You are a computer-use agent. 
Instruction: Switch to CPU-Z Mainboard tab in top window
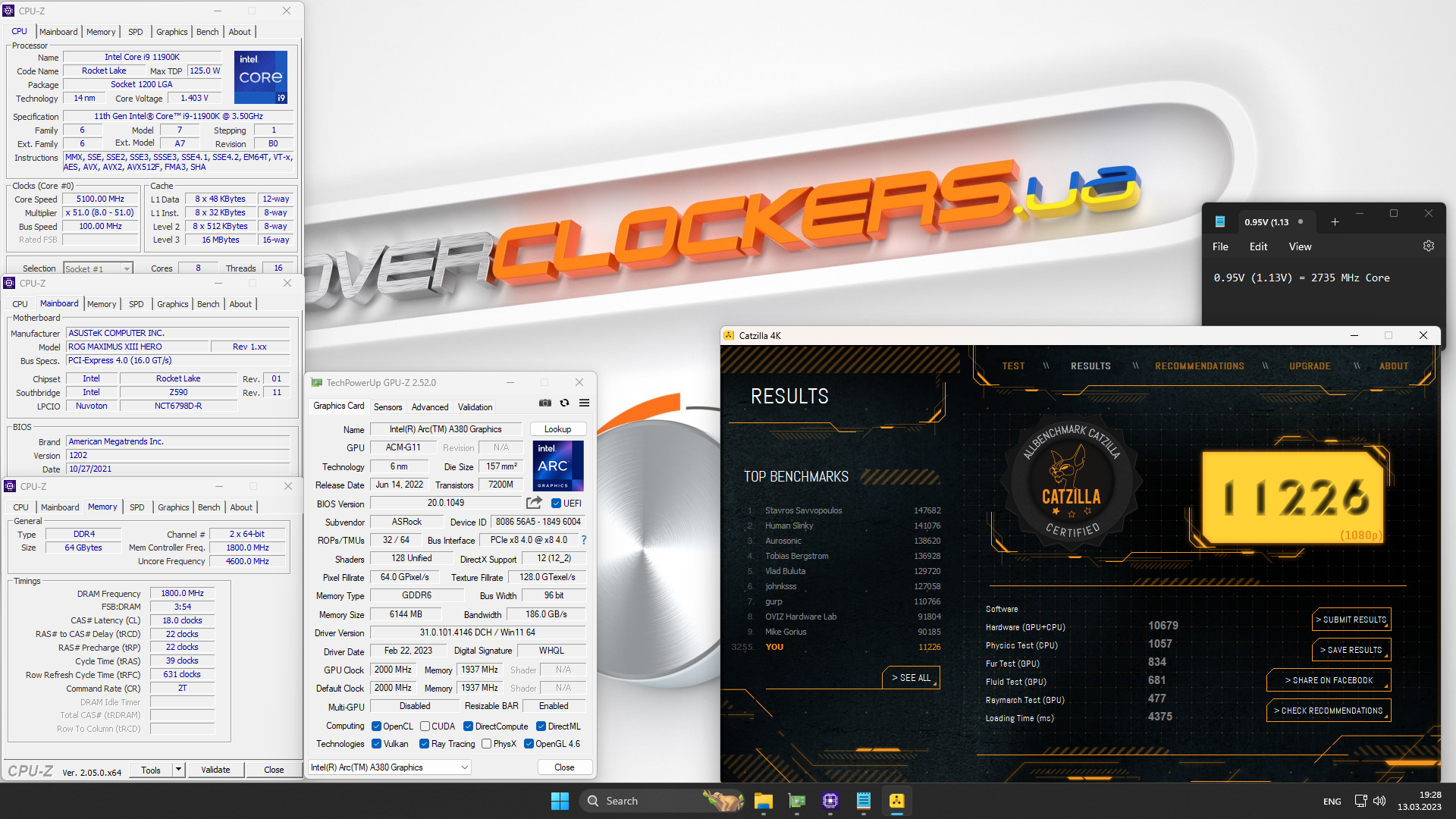58,32
